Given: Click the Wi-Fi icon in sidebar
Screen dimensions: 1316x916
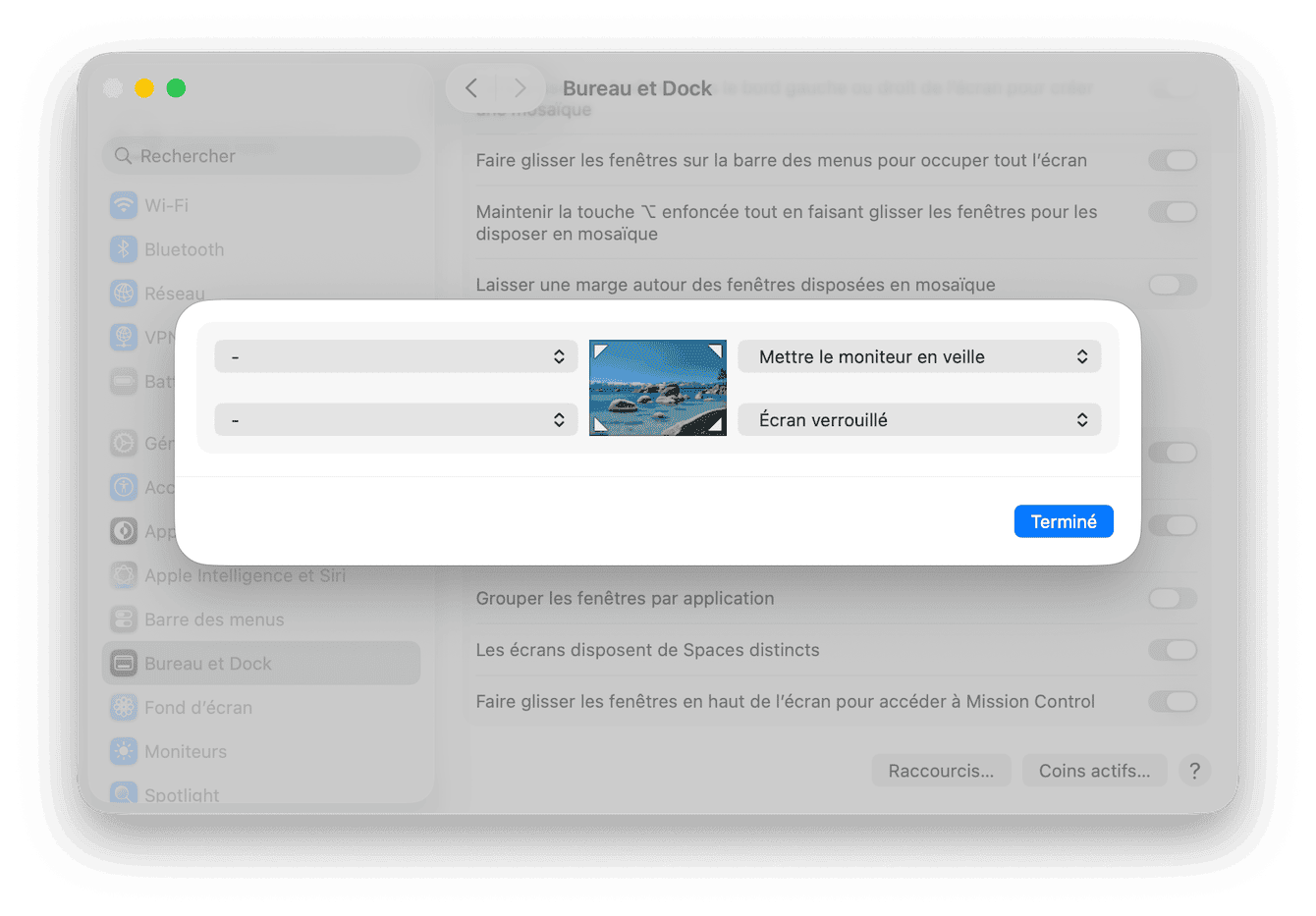Looking at the screenshot, I should (x=124, y=205).
